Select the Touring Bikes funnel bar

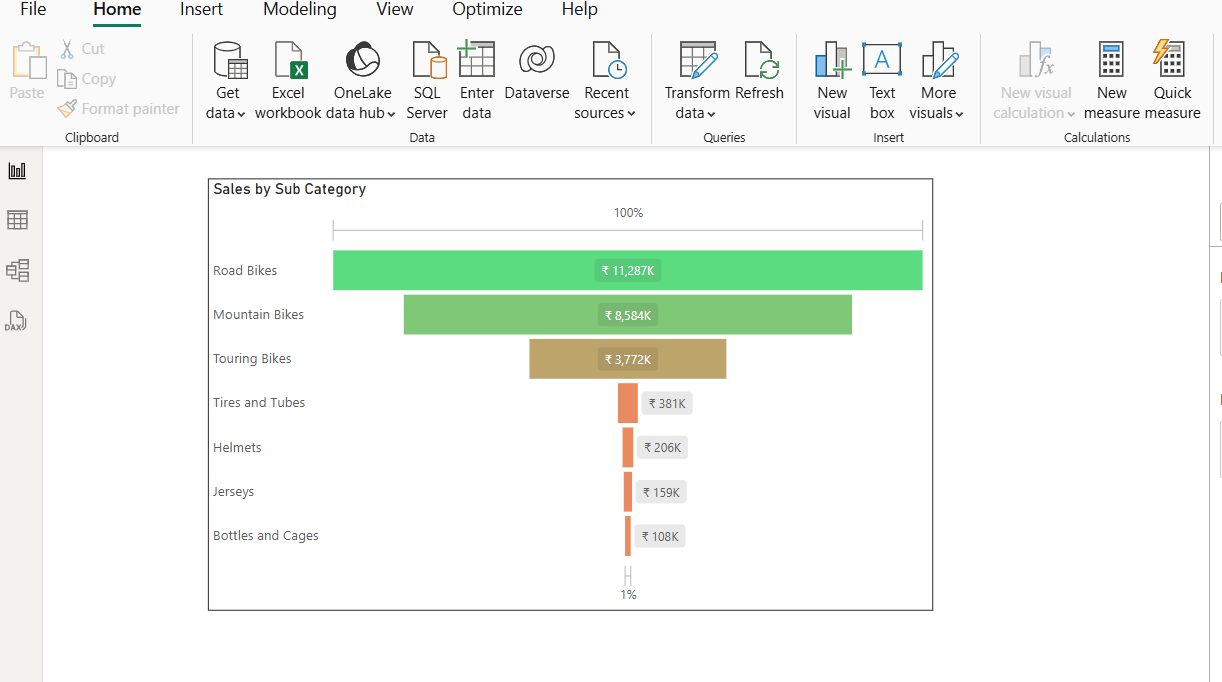[x=628, y=359]
